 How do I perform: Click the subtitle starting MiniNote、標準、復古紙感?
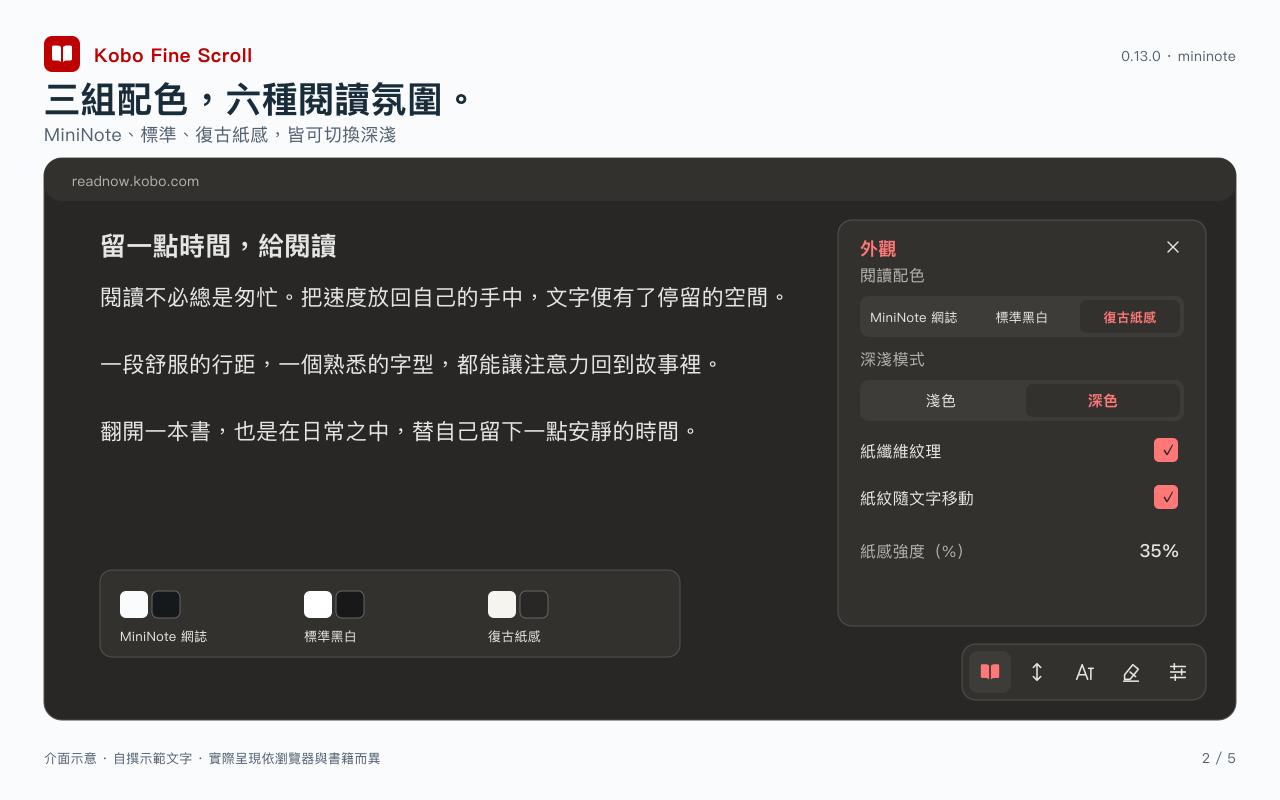point(220,134)
